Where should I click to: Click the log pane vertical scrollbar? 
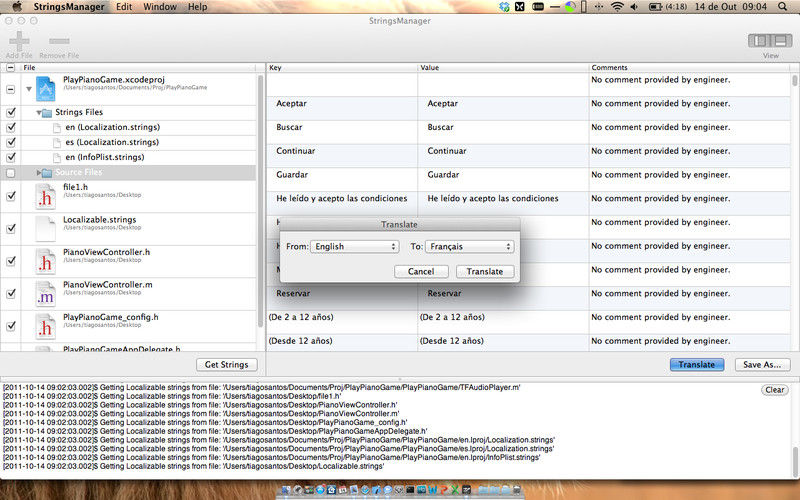(794, 460)
